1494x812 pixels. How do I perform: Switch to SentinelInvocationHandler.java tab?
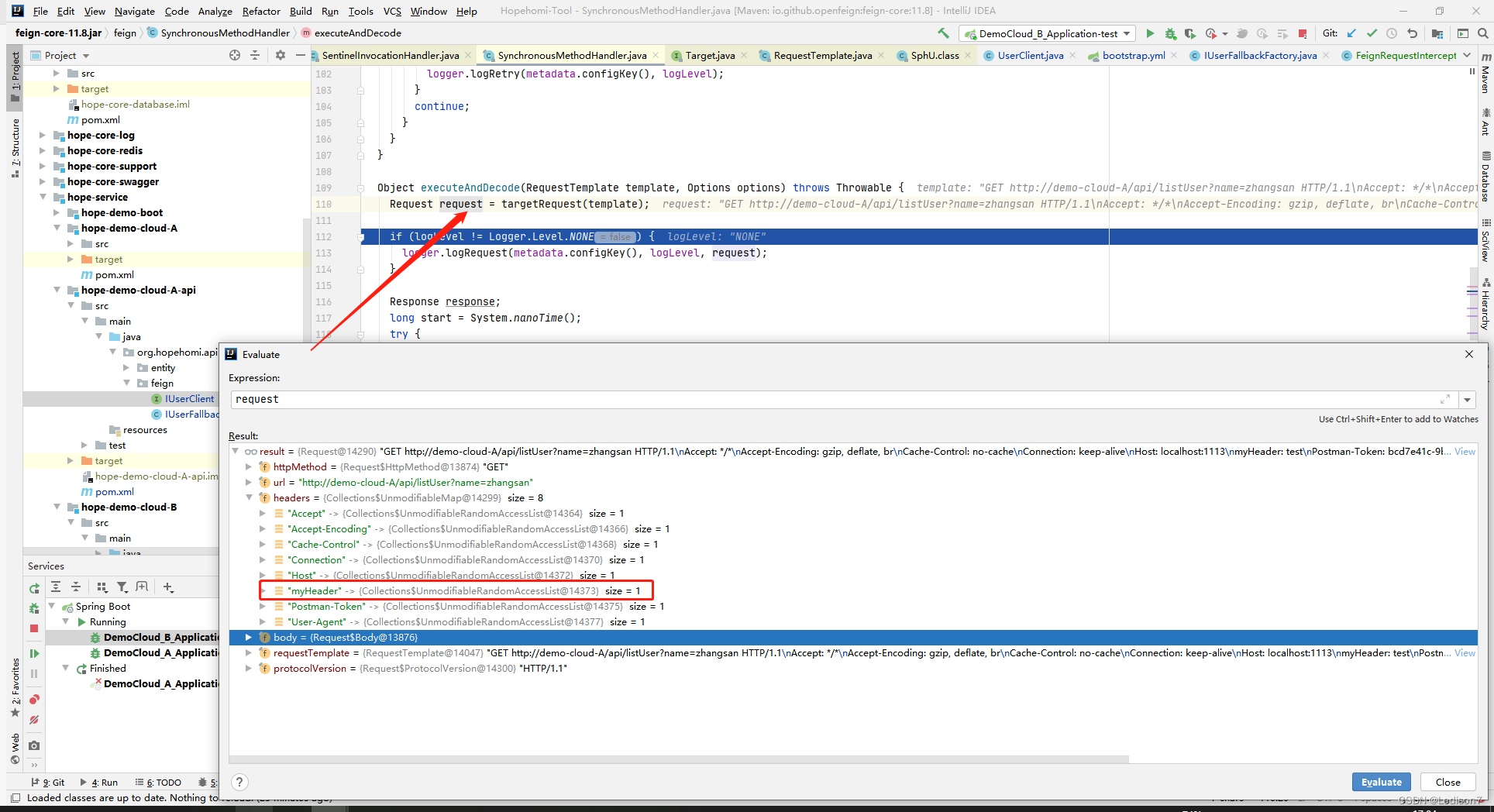(391, 55)
